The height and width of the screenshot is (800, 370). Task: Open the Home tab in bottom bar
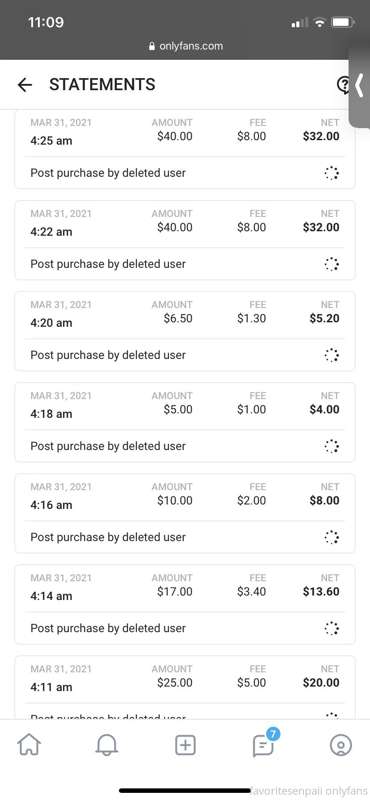(x=29, y=746)
